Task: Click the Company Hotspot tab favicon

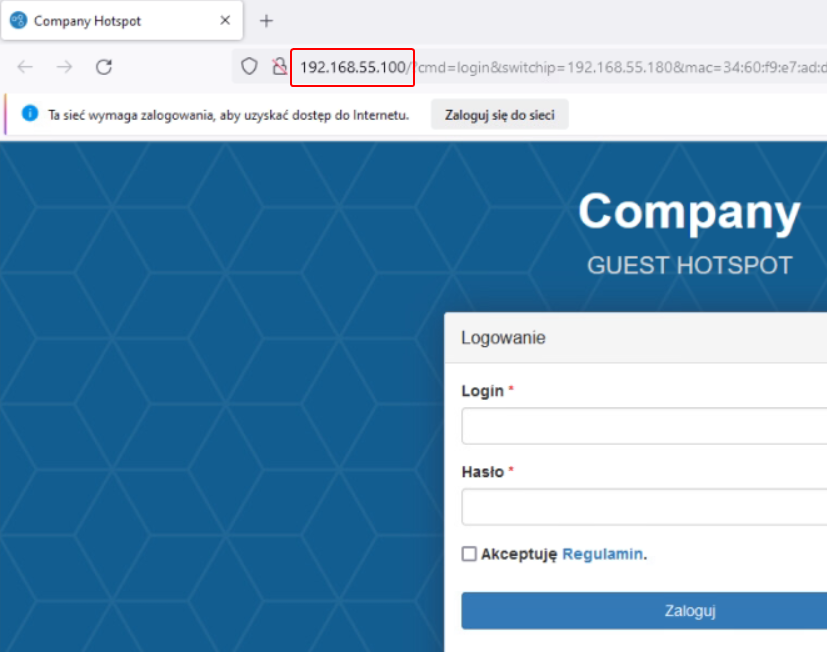Action: 18,21
